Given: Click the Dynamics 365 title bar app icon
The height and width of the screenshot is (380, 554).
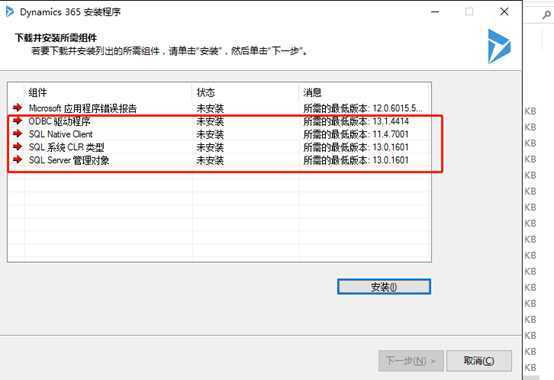Looking at the screenshot, I should click(x=10, y=12).
